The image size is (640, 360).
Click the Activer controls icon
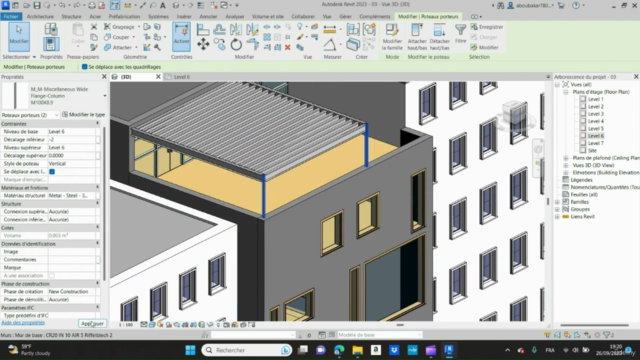pyautogui.click(x=181, y=36)
